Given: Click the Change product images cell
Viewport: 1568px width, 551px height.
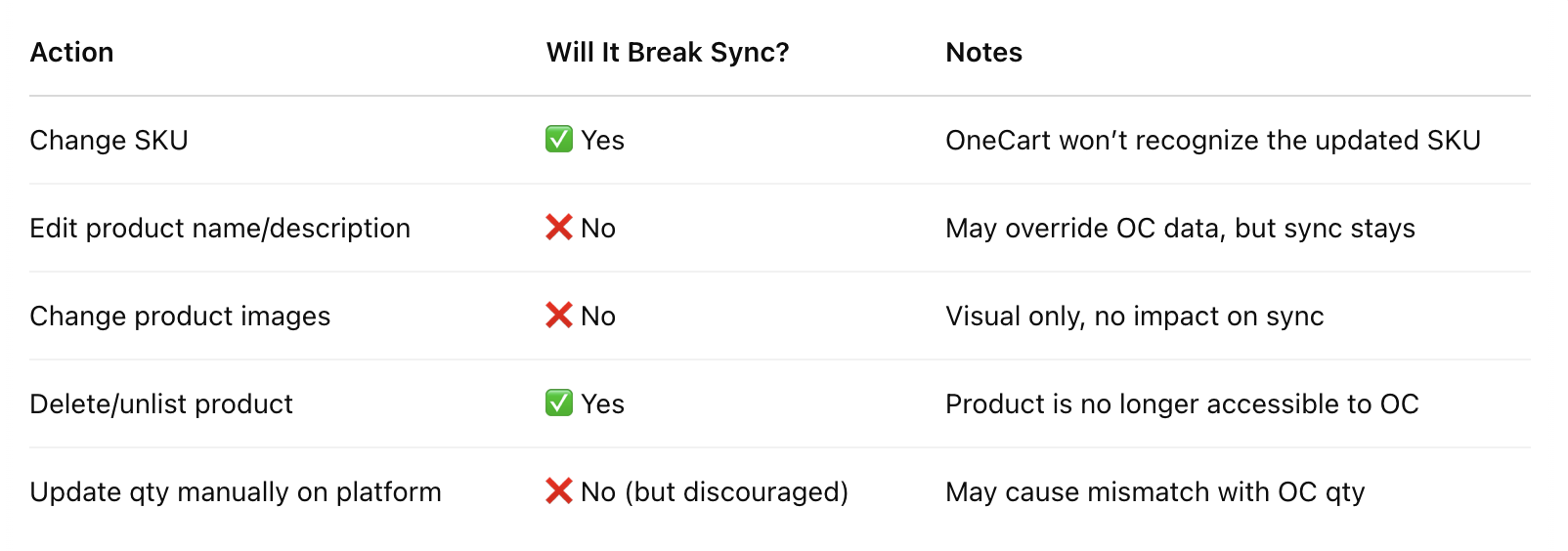Looking at the screenshot, I should tap(180, 317).
